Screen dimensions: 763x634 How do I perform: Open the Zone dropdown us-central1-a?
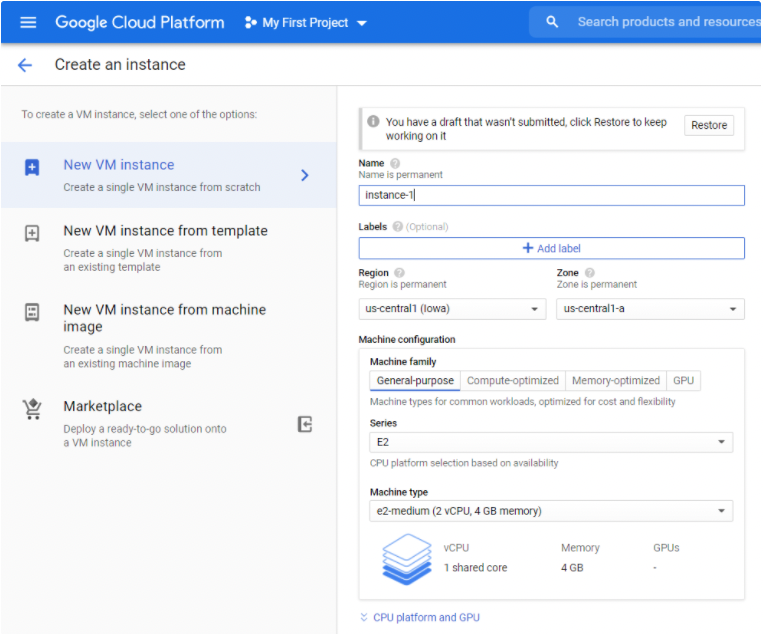(649, 309)
